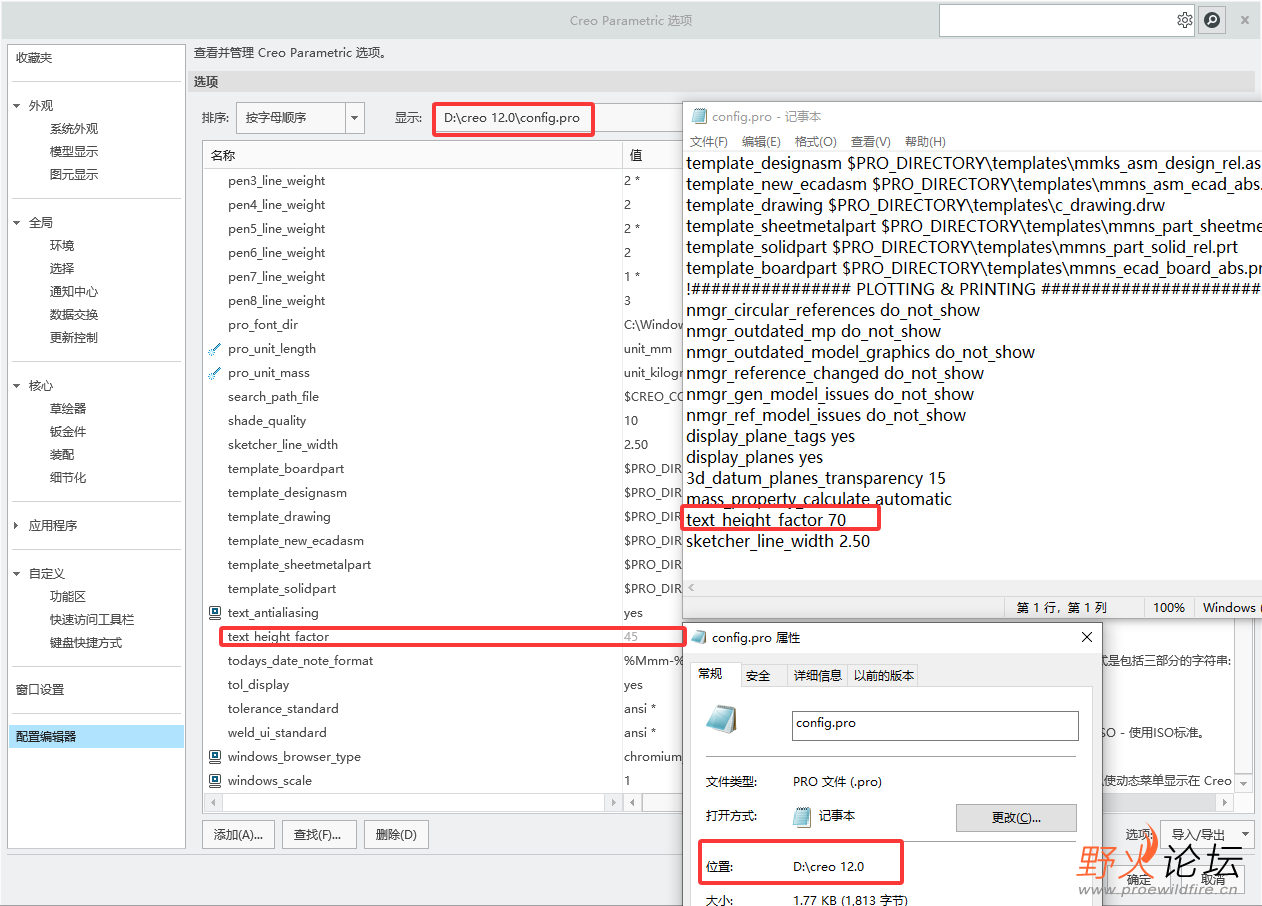Click the config.pro filename field in Properties
The height and width of the screenshot is (906, 1262).
point(935,725)
